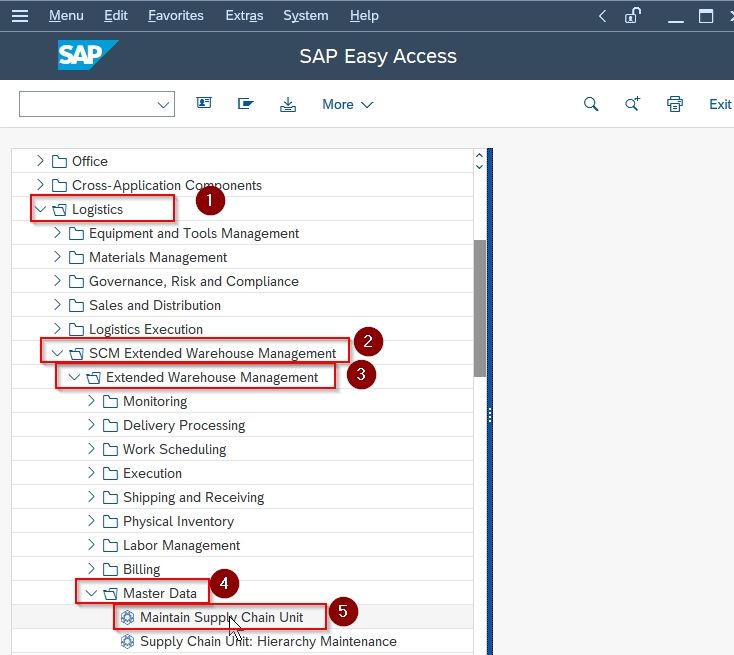This screenshot has width=734, height=655.
Task: Expand Equipment and Tools Management
Action: [57, 233]
